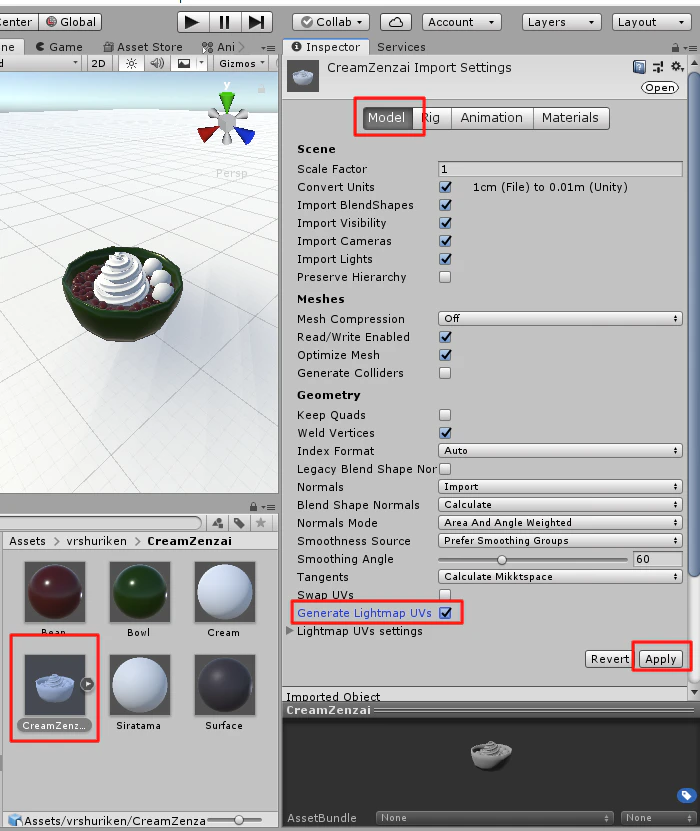Select the Surface material thumbnail

pos(225,685)
